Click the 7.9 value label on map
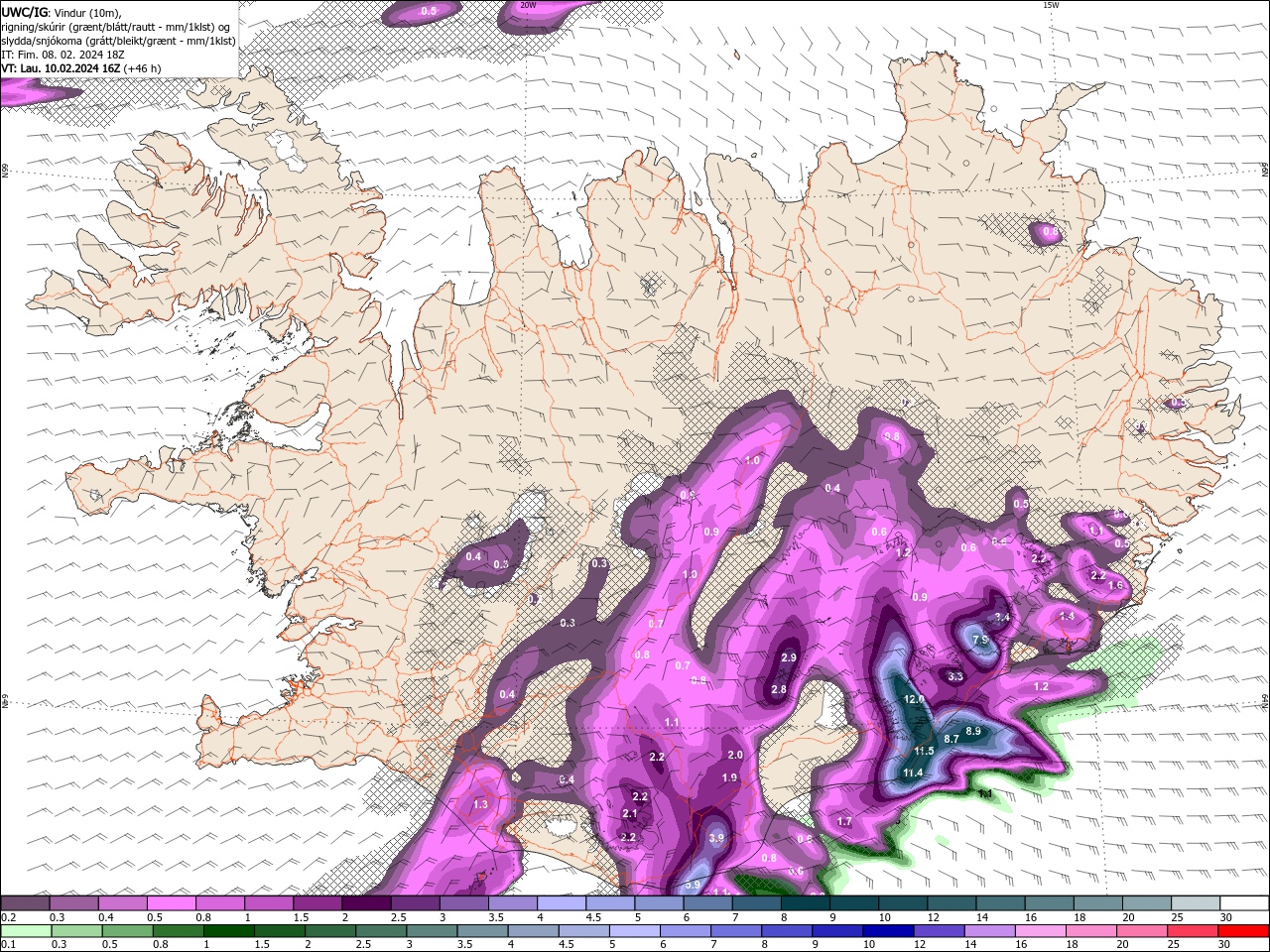 pos(979,640)
